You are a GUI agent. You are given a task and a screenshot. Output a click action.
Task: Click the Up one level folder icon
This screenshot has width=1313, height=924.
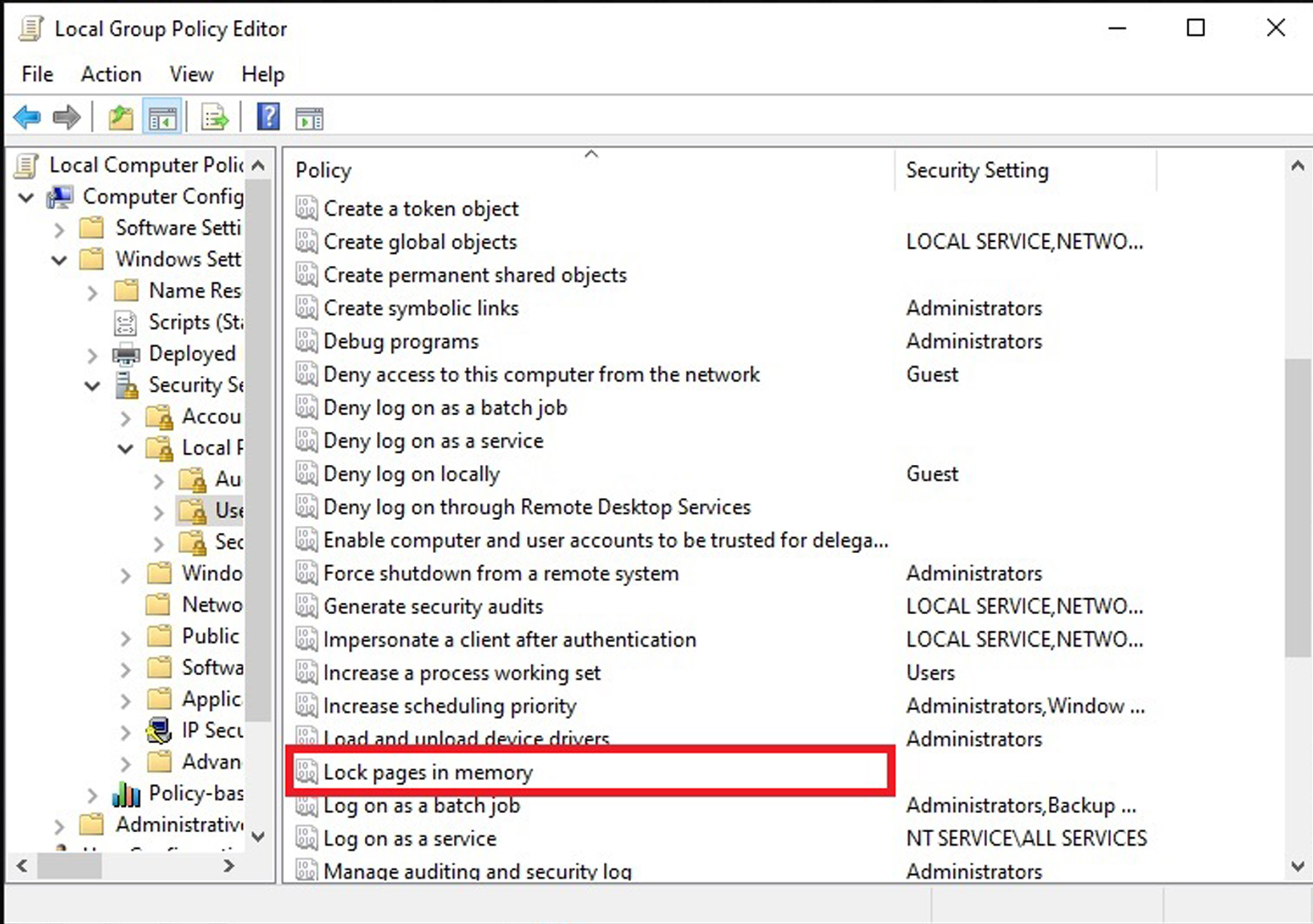click(121, 118)
